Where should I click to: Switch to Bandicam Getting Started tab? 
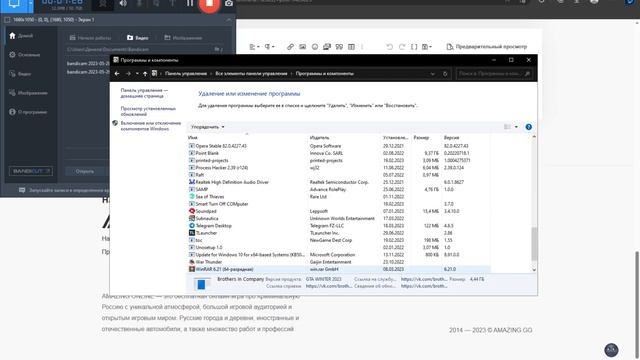pyautogui.click(x=90, y=38)
